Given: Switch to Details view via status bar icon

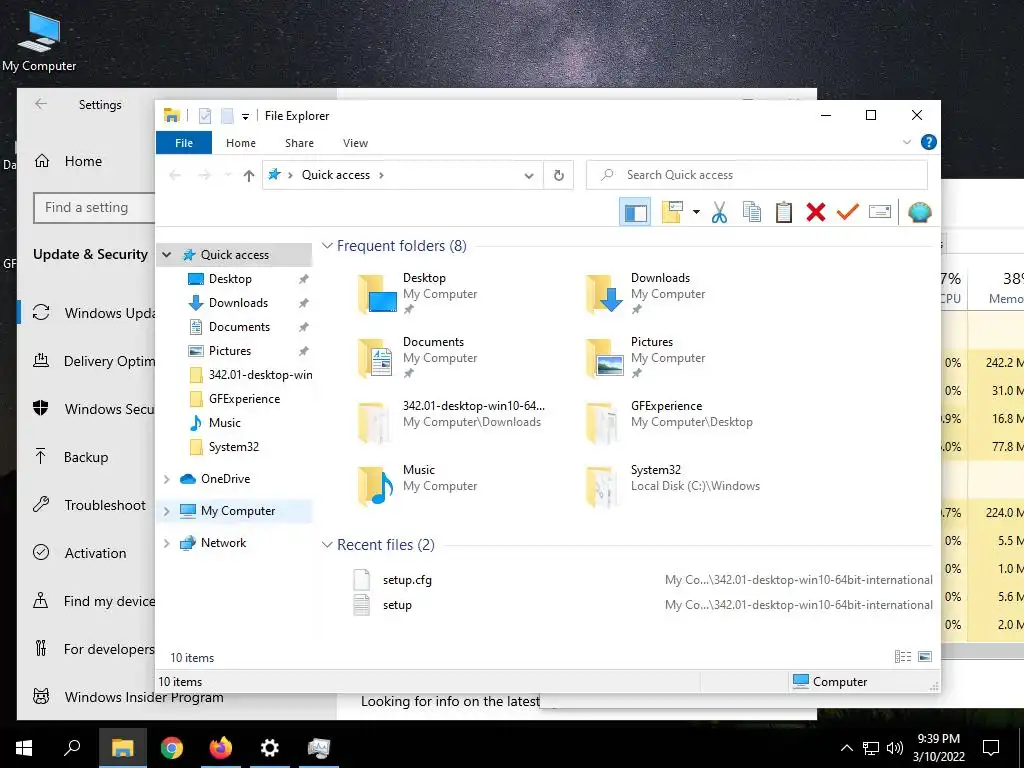Looking at the screenshot, I should pyautogui.click(x=903, y=656).
